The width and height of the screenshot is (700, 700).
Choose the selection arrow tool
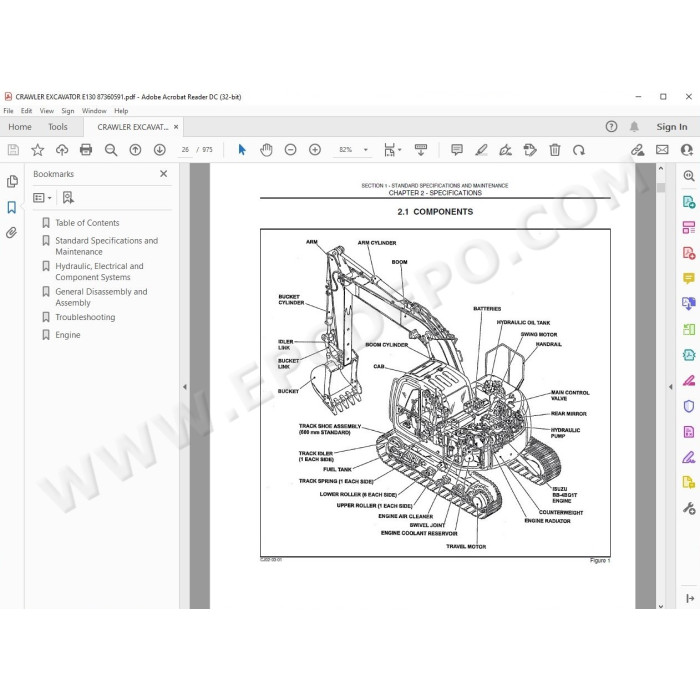[x=242, y=150]
